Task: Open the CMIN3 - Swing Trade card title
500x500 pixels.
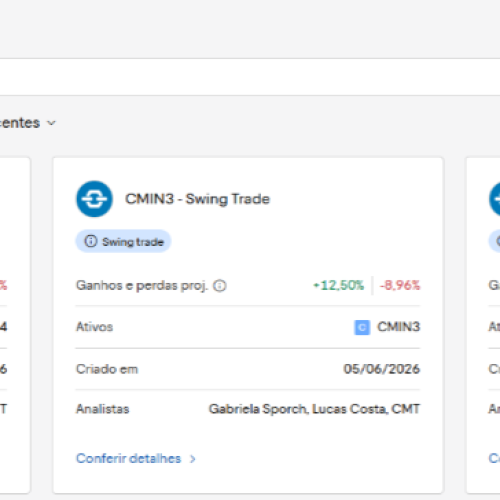Action: tap(197, 199)
